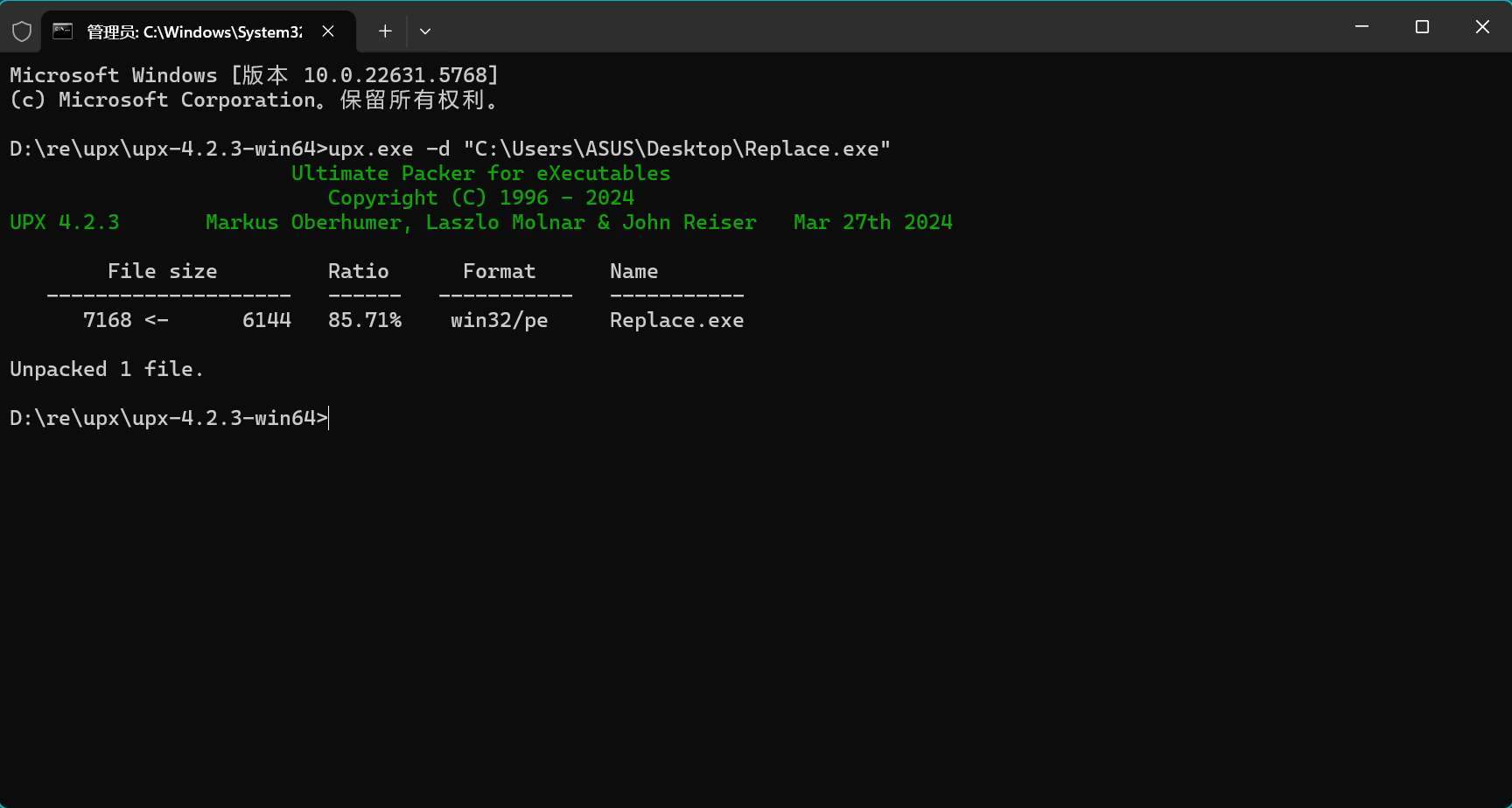Click the Replace.exe name in results table
The width and height of the screenshot is (1512, 808).
pos(677,320)
